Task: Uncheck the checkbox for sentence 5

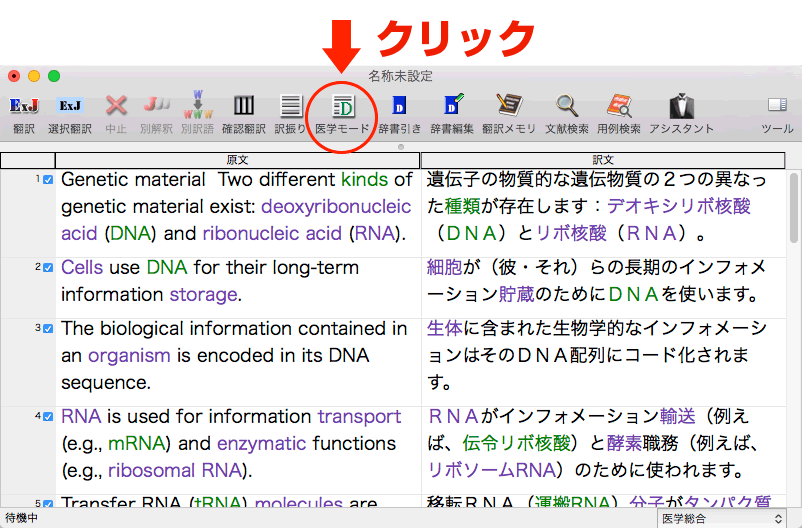Action: coord(48,504)
